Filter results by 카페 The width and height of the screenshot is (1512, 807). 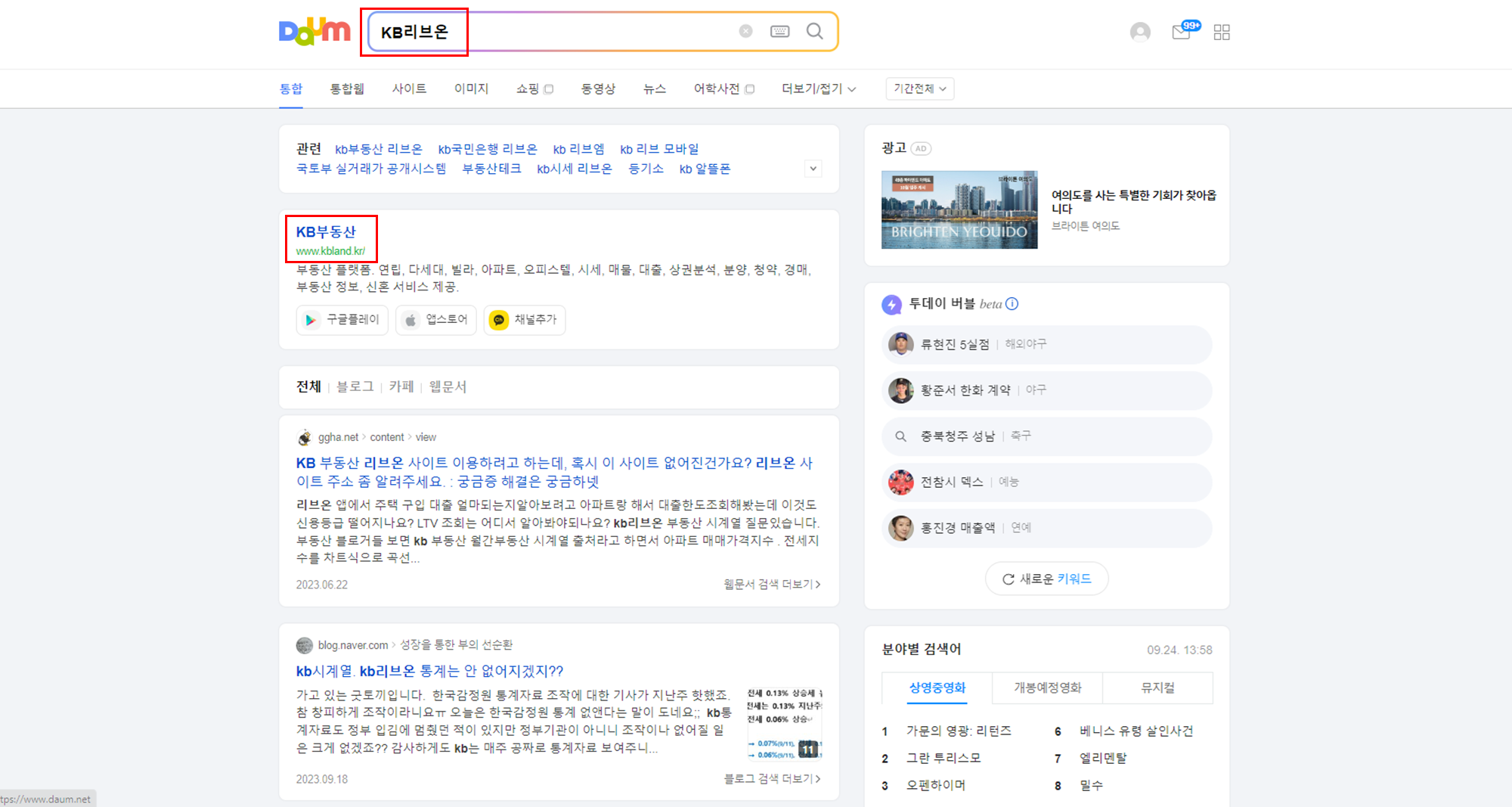tap(401, 386)
